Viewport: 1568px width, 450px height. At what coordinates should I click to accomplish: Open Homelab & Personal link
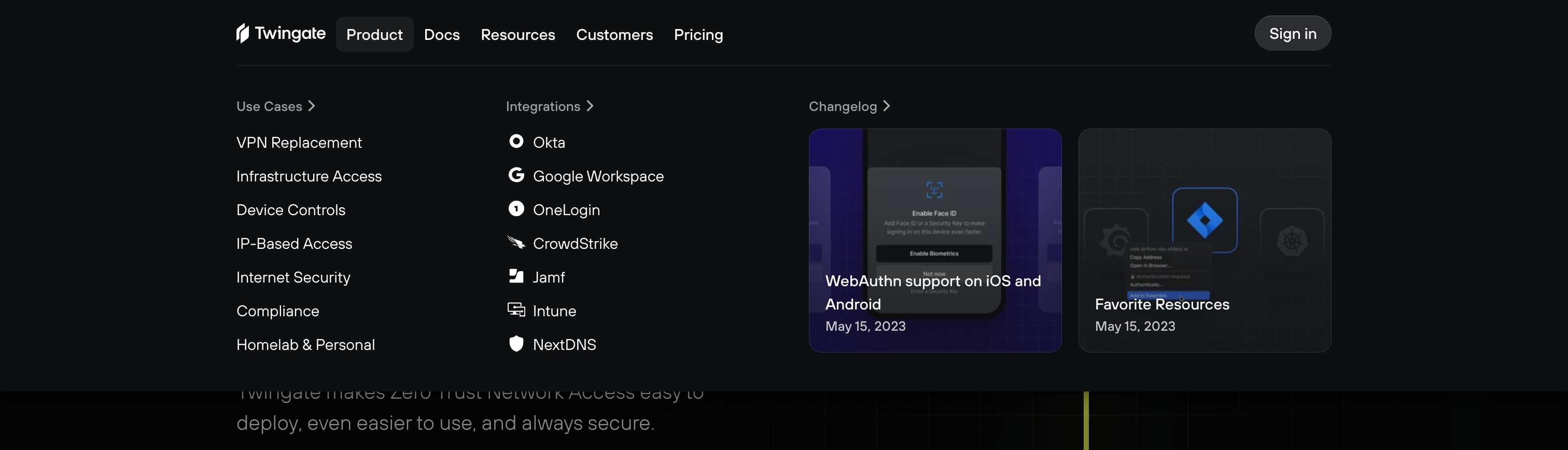[x=305, y=345]
